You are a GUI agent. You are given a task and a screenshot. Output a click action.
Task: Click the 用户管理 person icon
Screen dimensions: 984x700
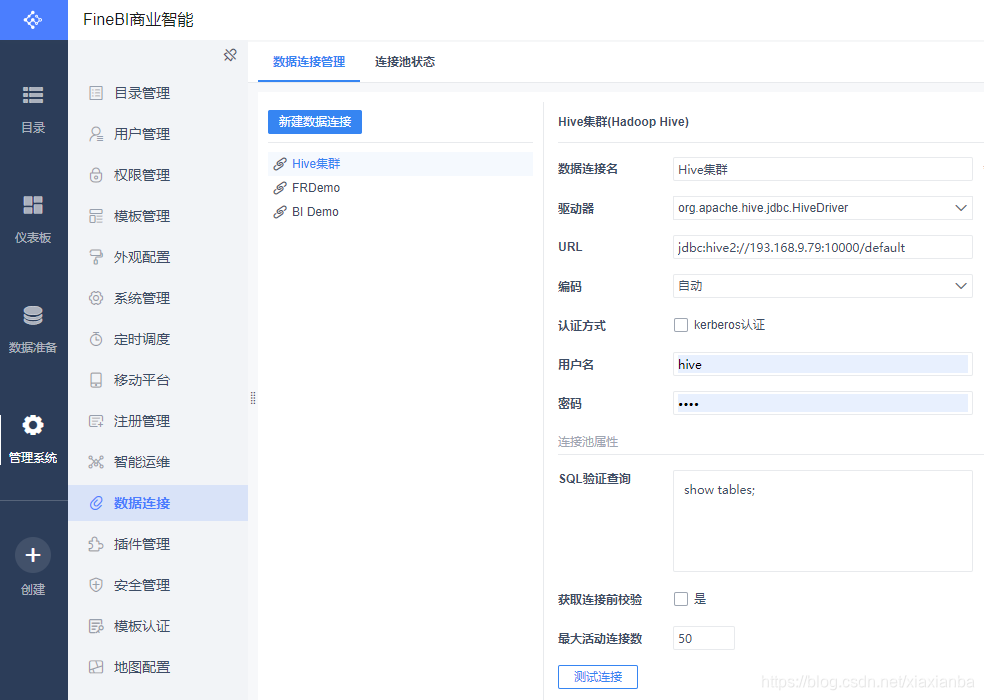[96, 134]
